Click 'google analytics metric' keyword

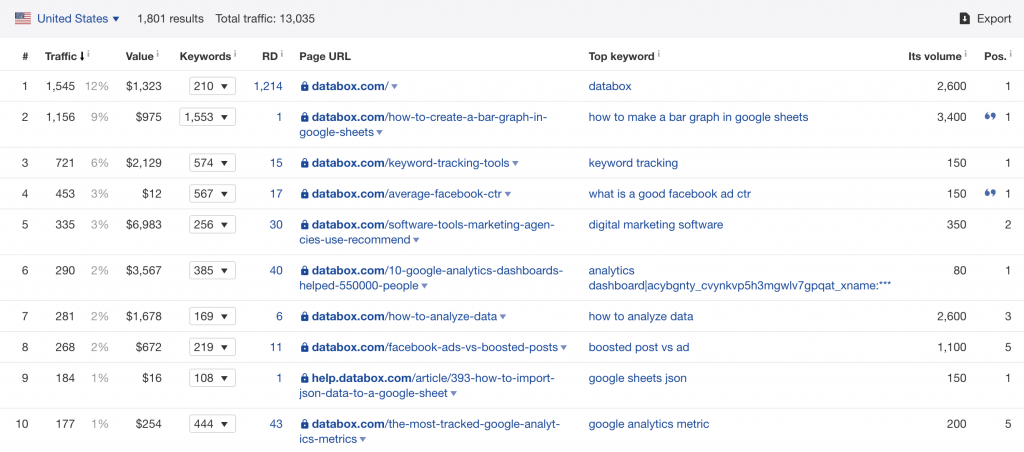(x=648, y=425)
